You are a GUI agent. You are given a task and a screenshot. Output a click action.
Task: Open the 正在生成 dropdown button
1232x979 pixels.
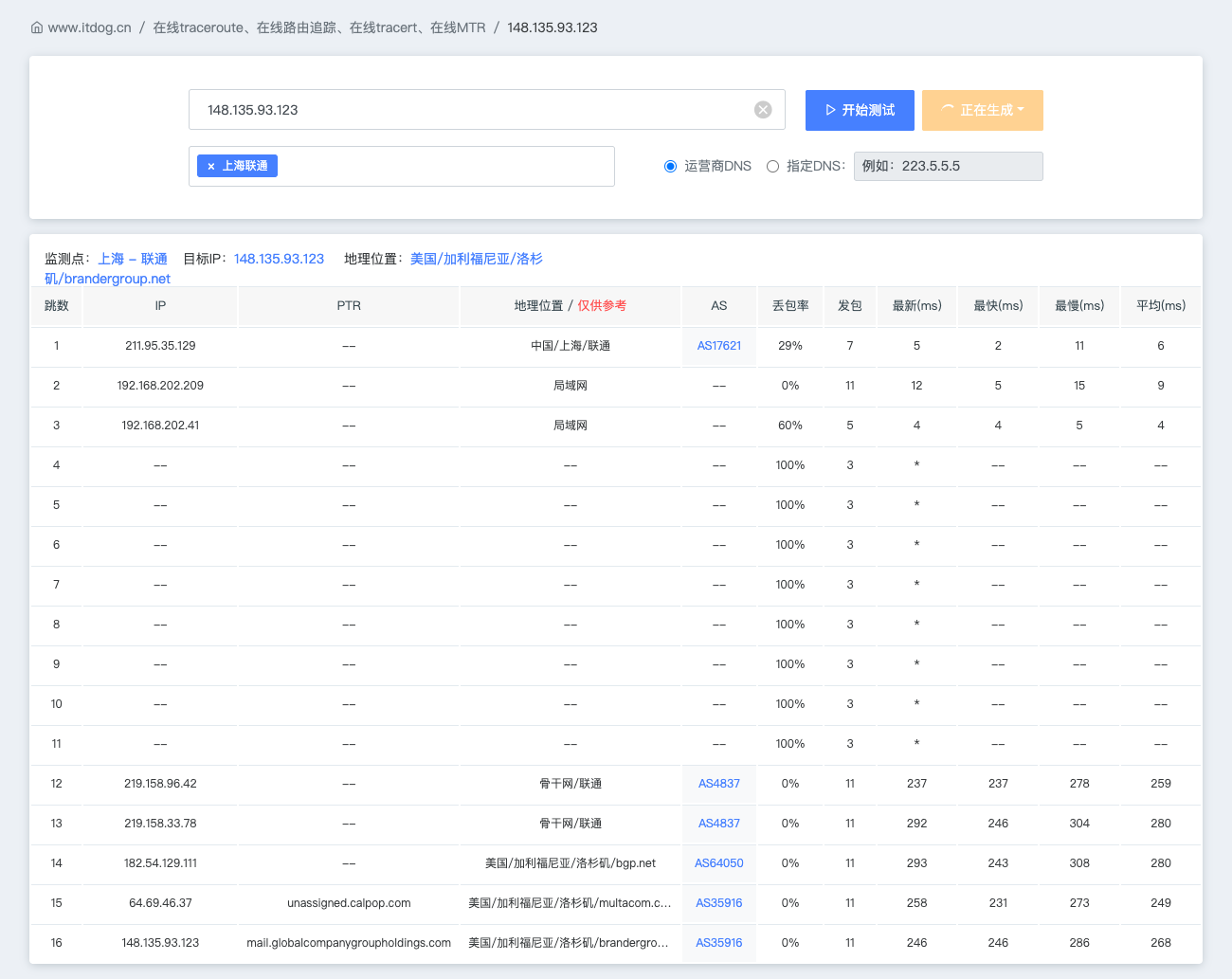pos(983,110)
